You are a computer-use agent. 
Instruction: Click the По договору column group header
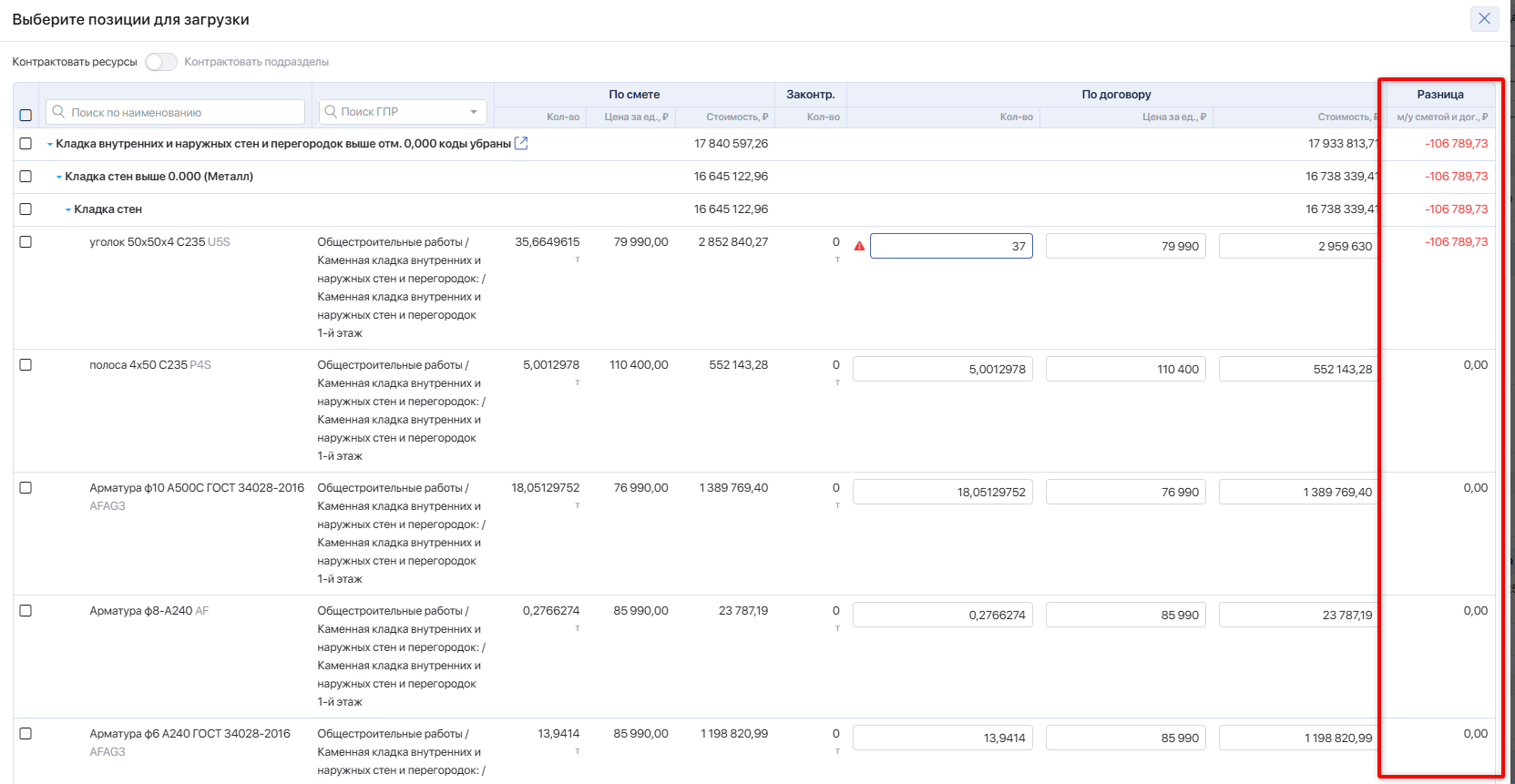tap(1116, 95)
